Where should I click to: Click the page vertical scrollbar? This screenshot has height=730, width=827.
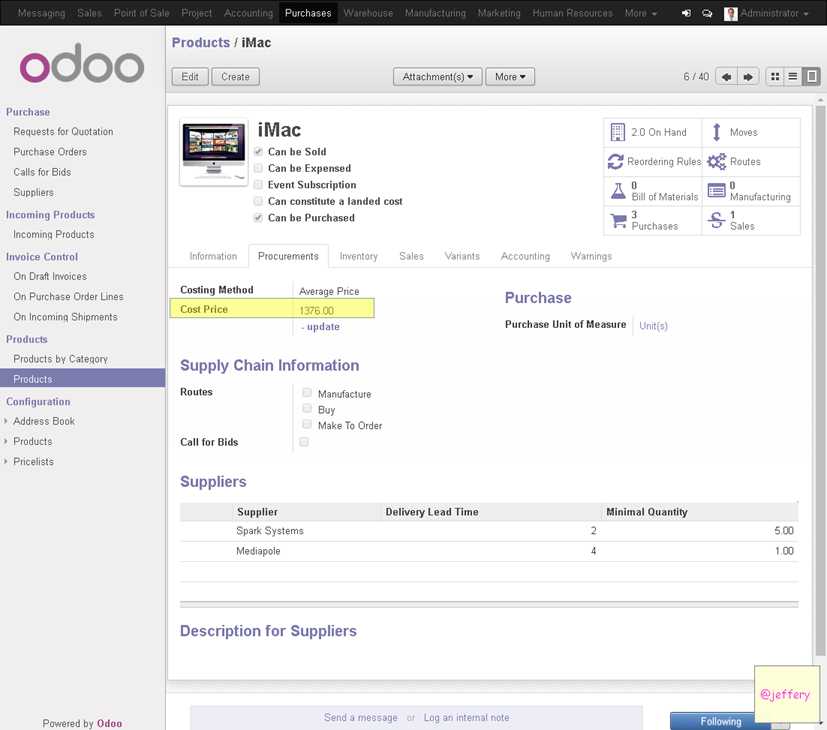pos(820,380)
